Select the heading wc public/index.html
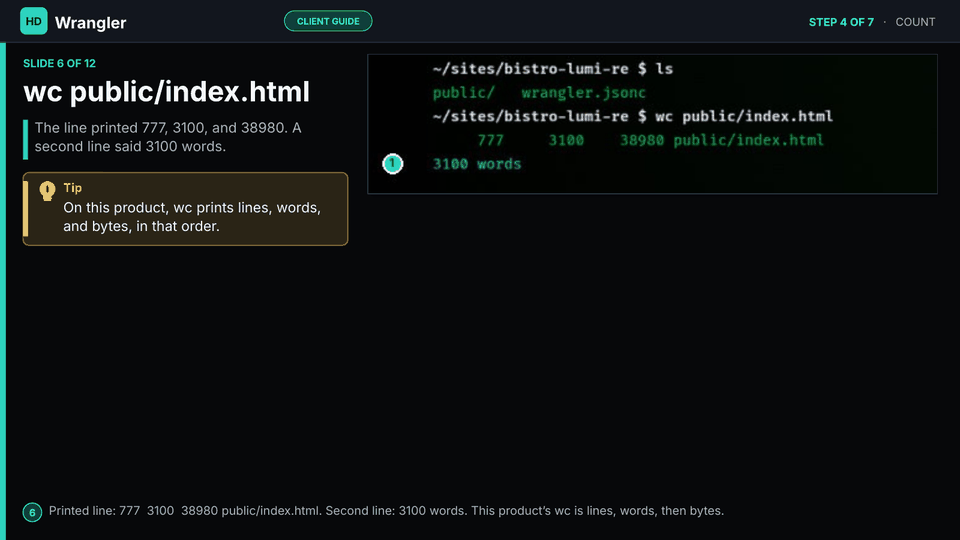This screenshot has width=960, height=540. coord(167,92)
